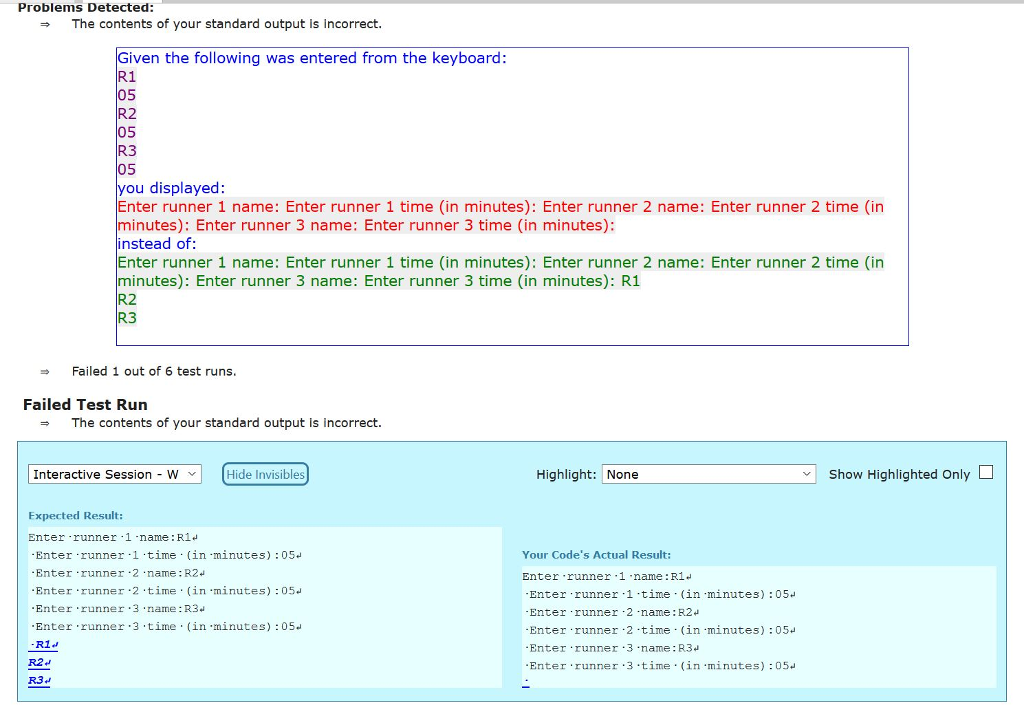Click the 'instead of:' label
1024x714 pixels.
pos(157,244)
